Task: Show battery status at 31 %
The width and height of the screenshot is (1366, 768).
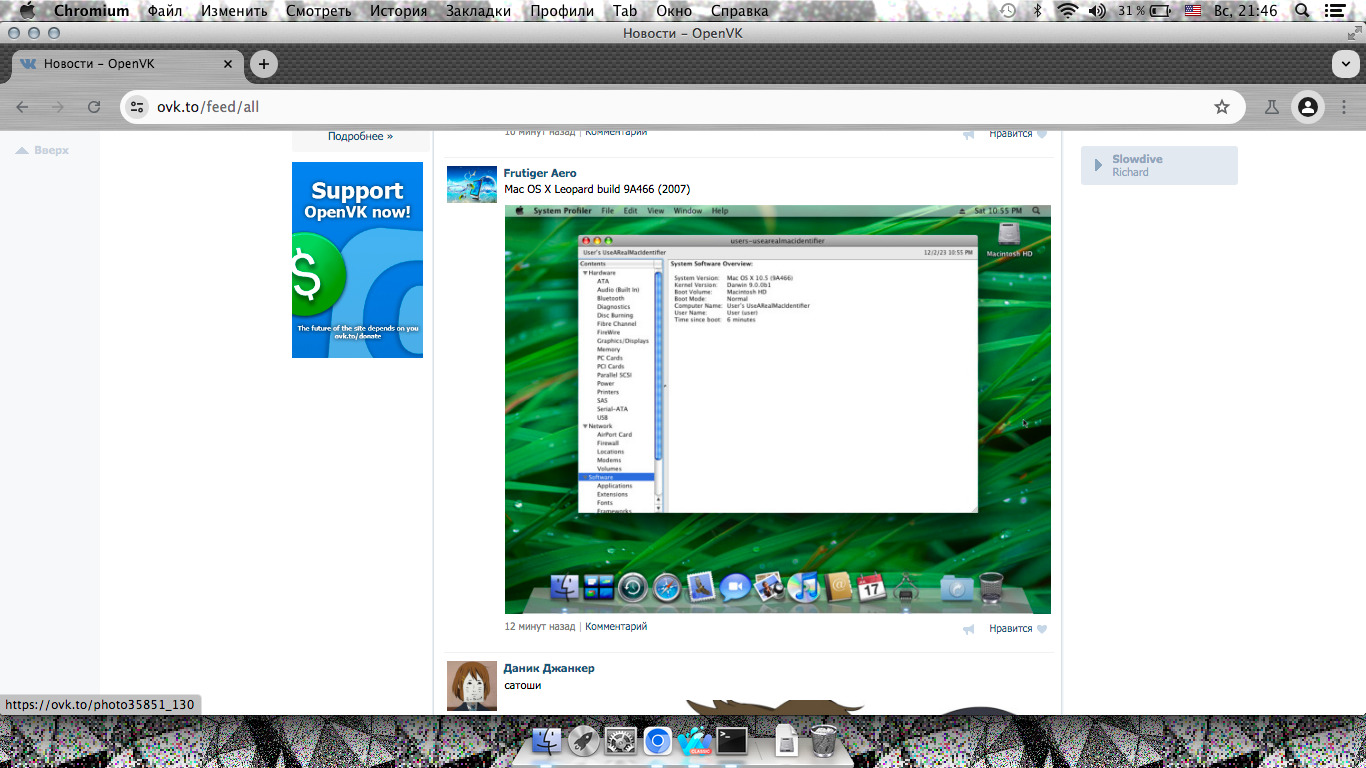Action: click(x=1145, y=11)
